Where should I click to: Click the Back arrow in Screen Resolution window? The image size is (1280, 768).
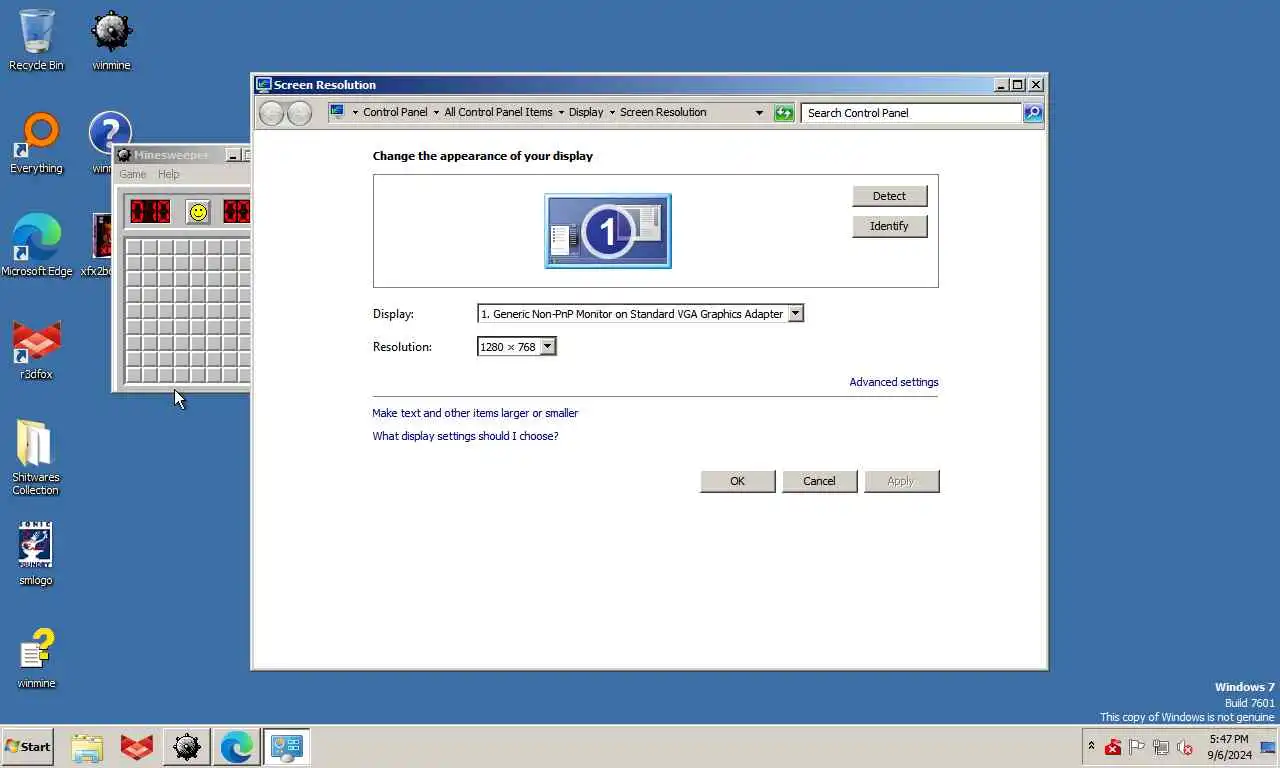[x=271, y=113]
